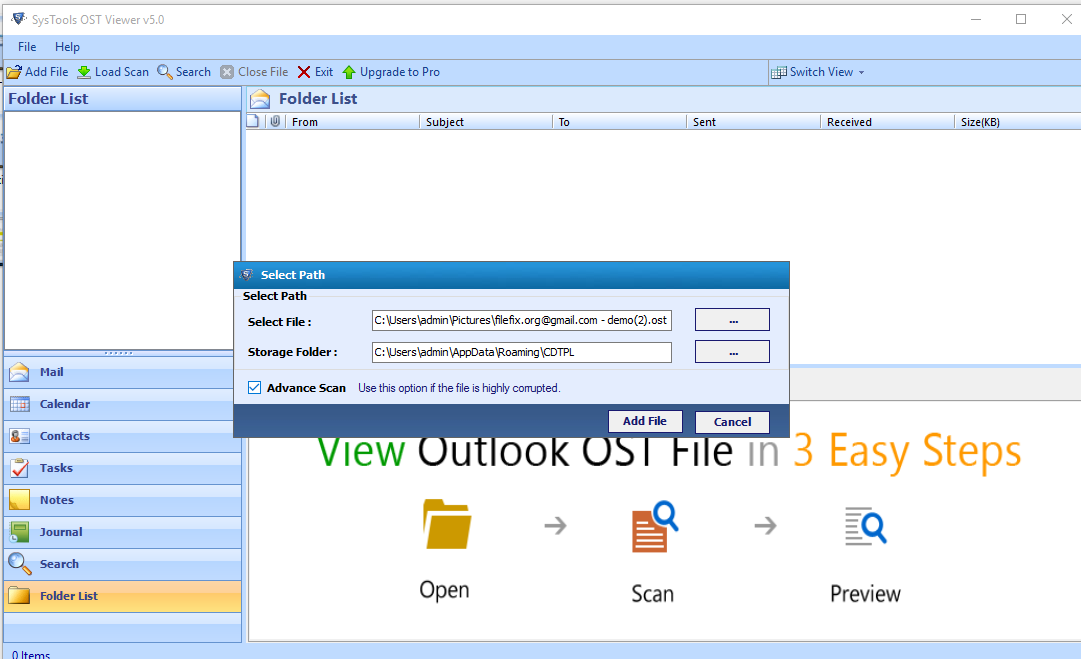
Task: Click the Contacts card icon in sidebar
Action: click(x=19, y=436)
